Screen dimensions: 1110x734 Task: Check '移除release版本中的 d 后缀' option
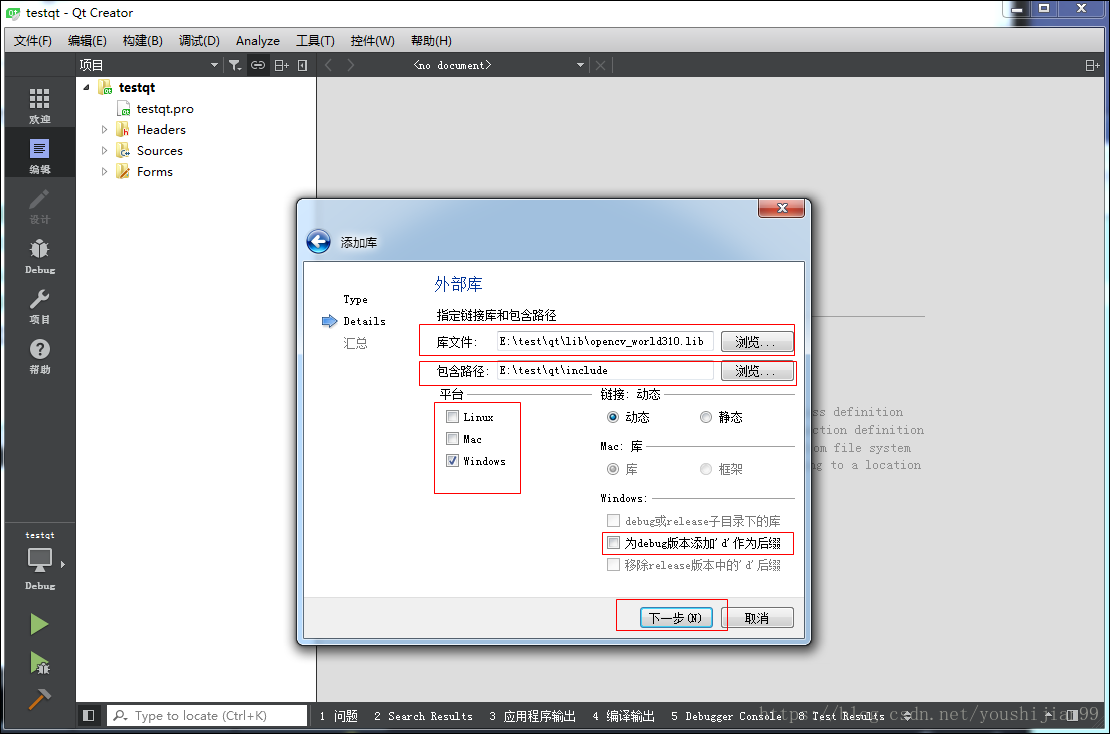pyautogui.click(x=614, y=564)
